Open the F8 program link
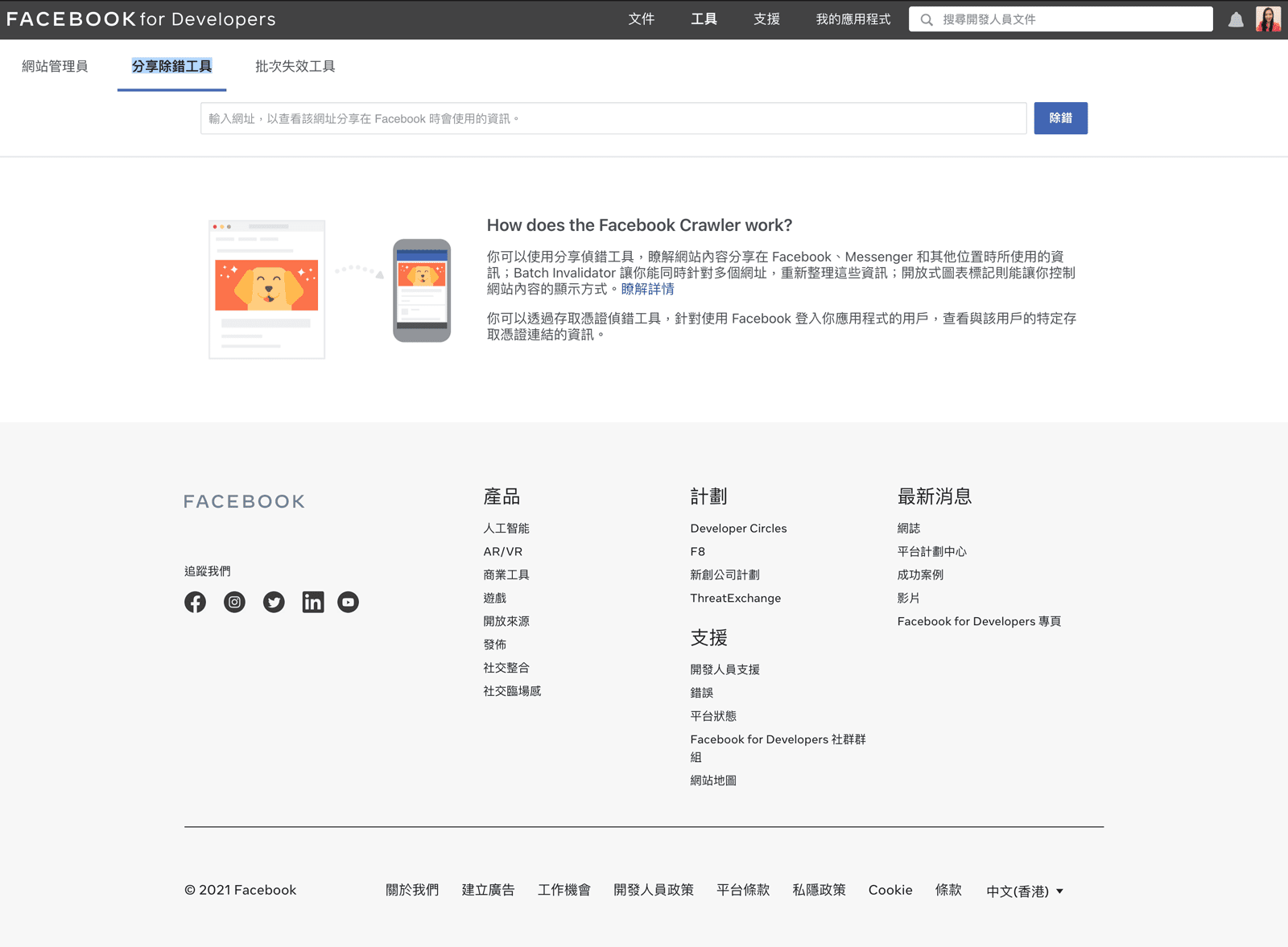Screen dimensions: 1288x947 pyautogui.click(x=697, y=552)
